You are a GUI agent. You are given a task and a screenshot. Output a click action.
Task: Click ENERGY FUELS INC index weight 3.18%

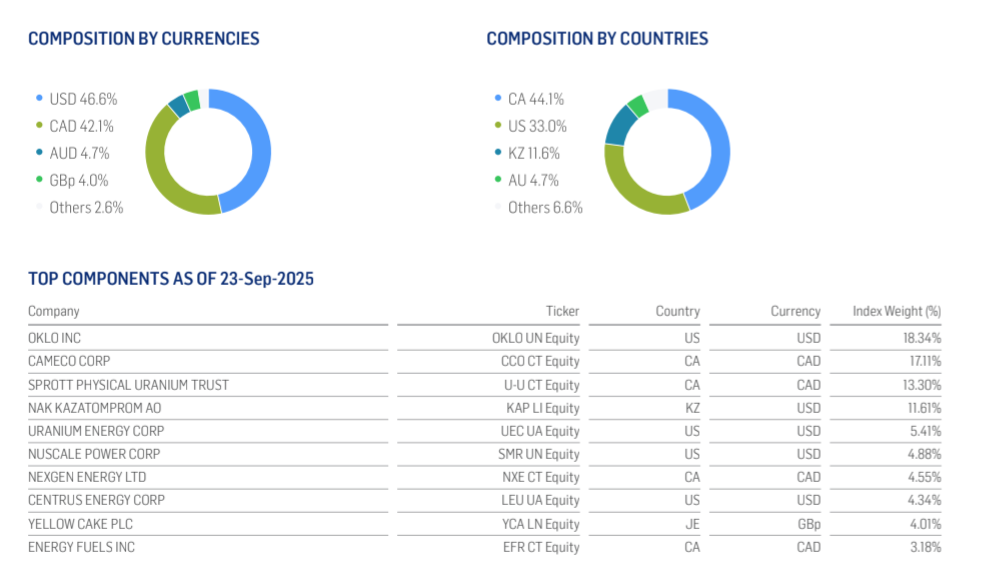tap(922, 546)
